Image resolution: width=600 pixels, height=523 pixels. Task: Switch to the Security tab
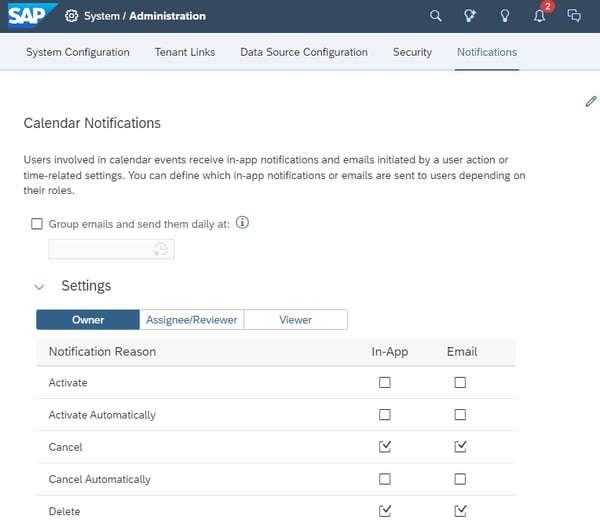click(412, 52)
